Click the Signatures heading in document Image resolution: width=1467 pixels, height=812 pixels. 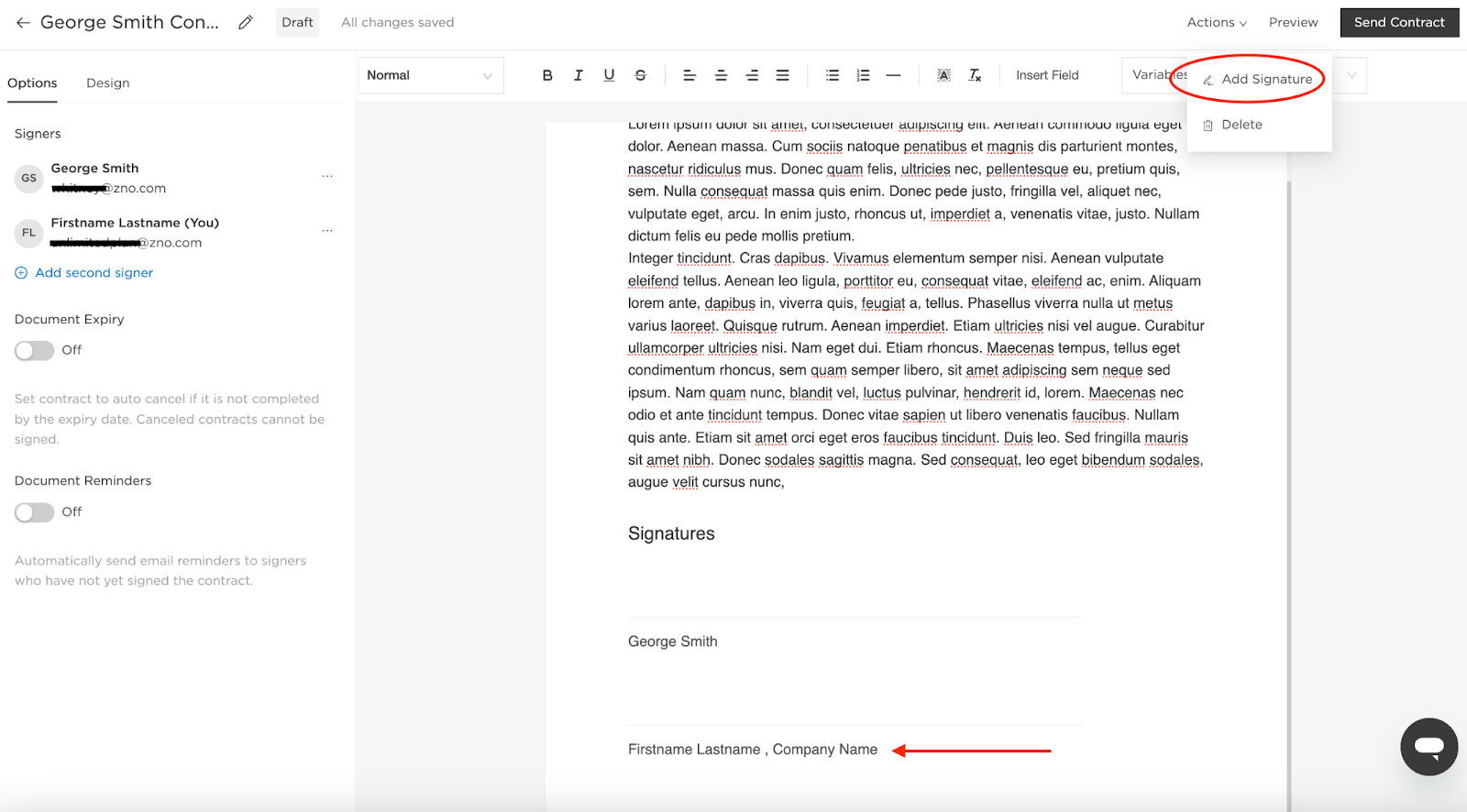coord(671,533)
